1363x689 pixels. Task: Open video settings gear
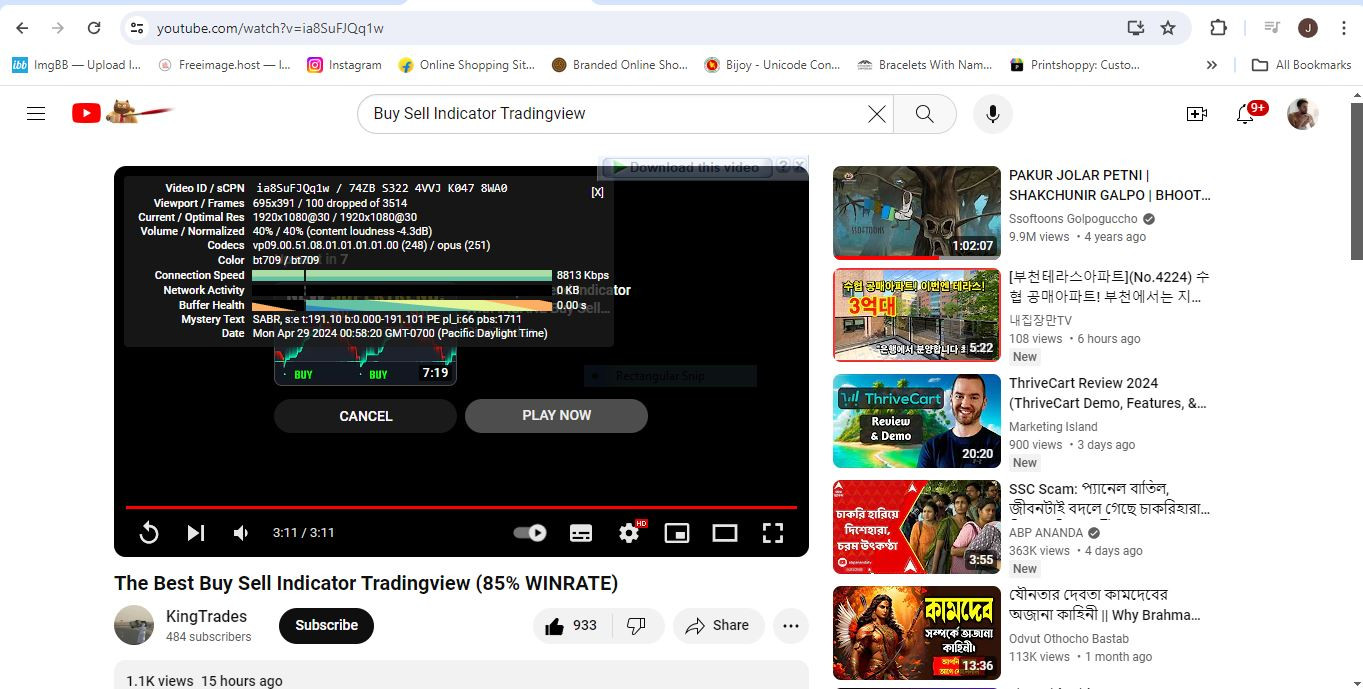629,533
